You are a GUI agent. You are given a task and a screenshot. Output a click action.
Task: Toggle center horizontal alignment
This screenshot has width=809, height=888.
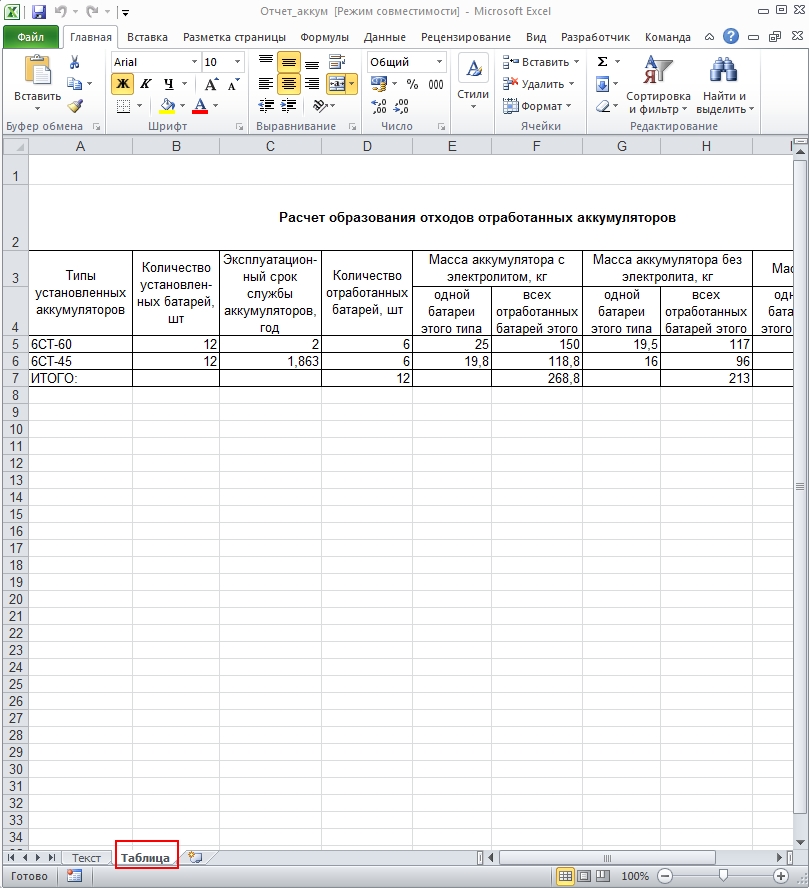tap(289, 84)
